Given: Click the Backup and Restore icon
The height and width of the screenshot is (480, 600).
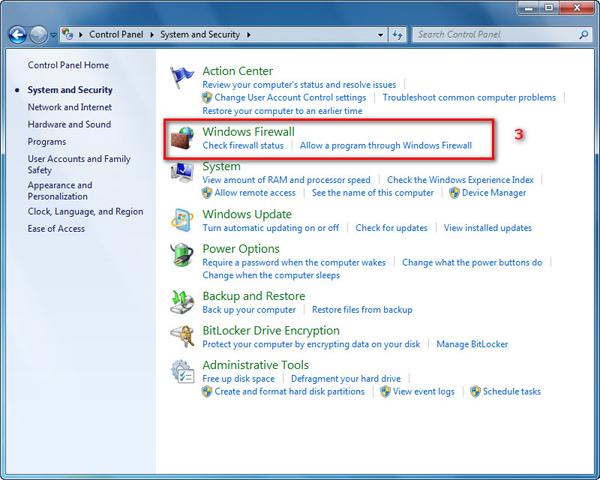Looking at the screenshot, I should tap(182, 302).
